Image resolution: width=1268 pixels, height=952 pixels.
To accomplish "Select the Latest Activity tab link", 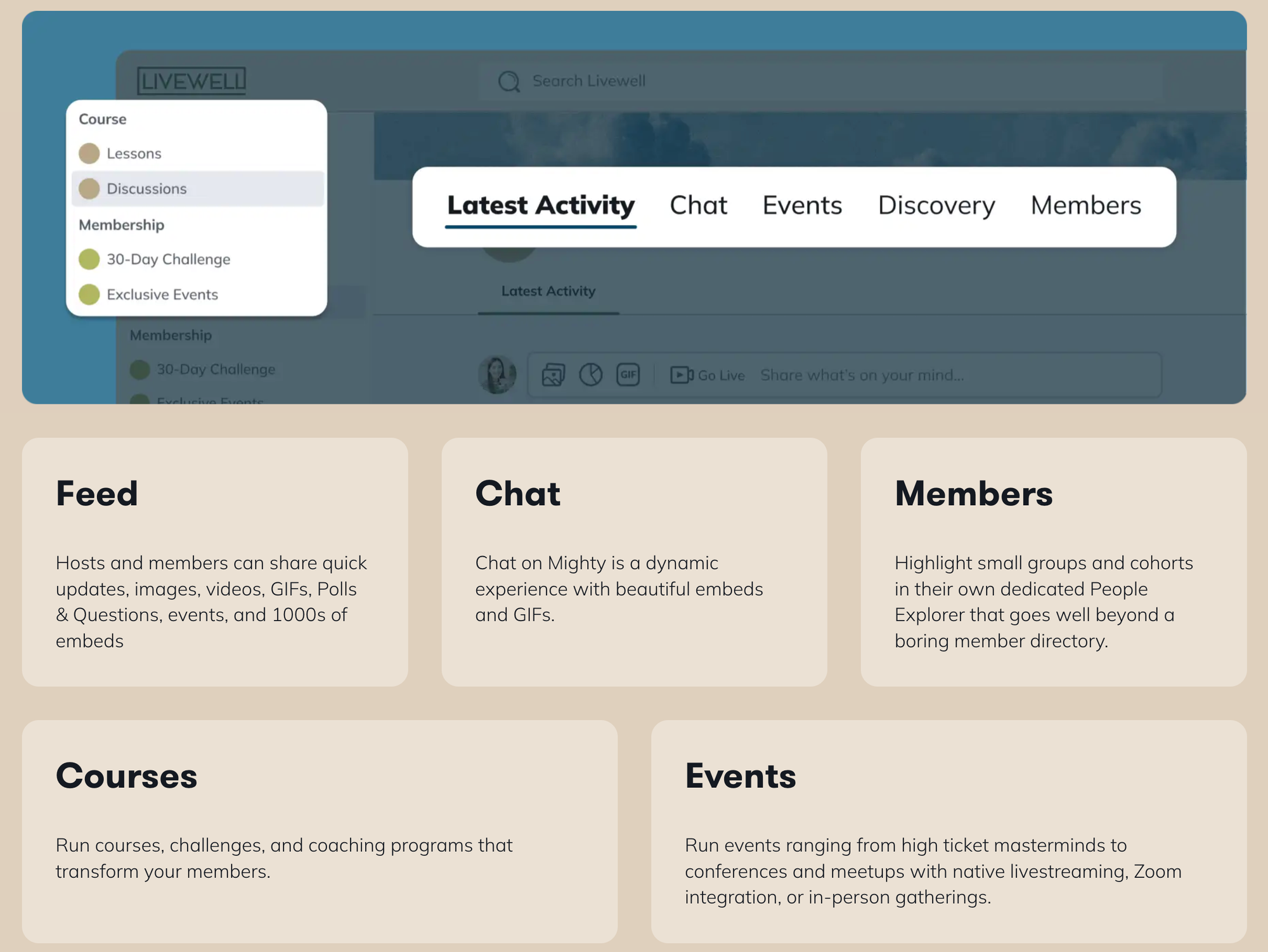I will point(541,205).
